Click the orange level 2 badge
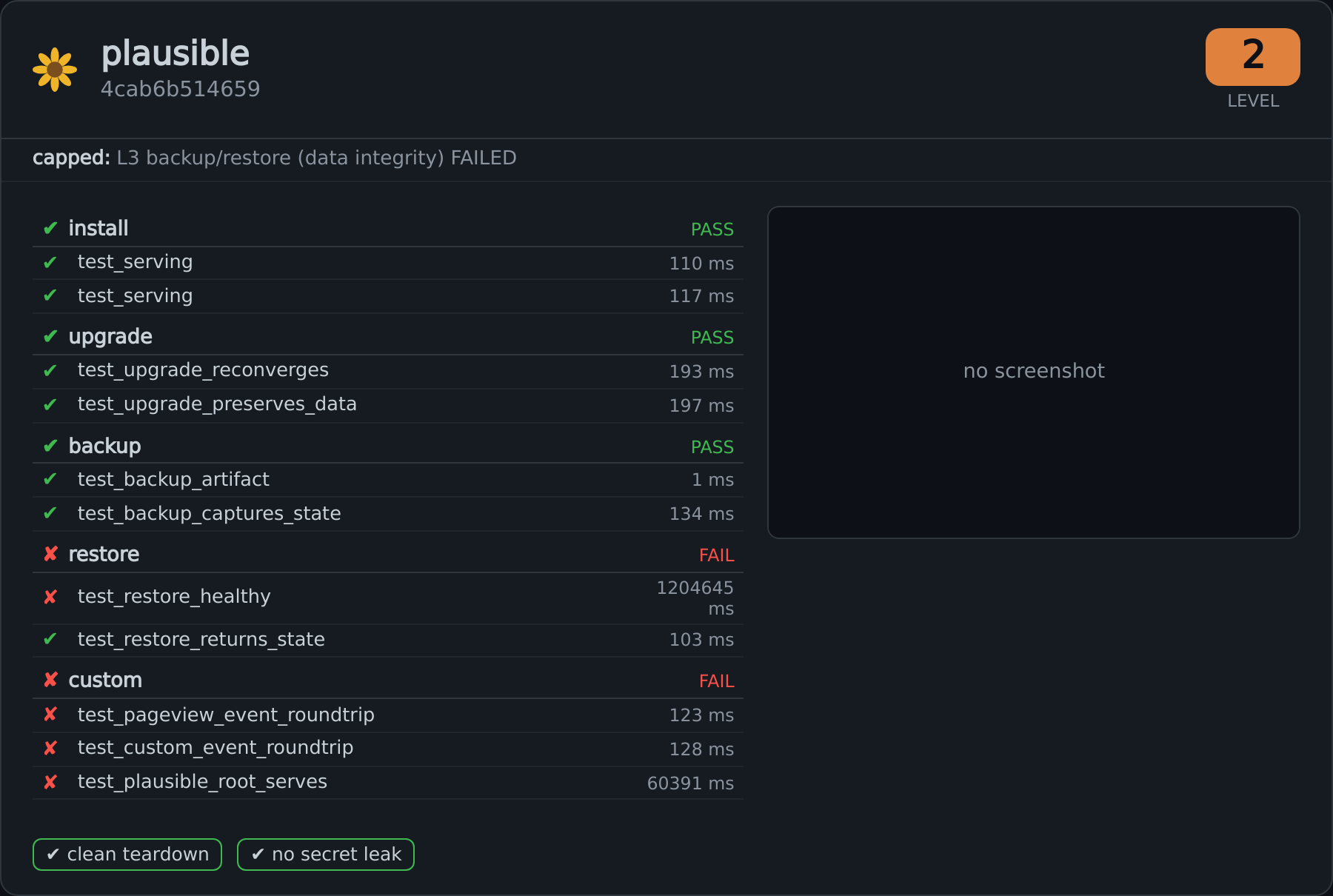The image size is (1333, 896). [x=1253, y=57]
